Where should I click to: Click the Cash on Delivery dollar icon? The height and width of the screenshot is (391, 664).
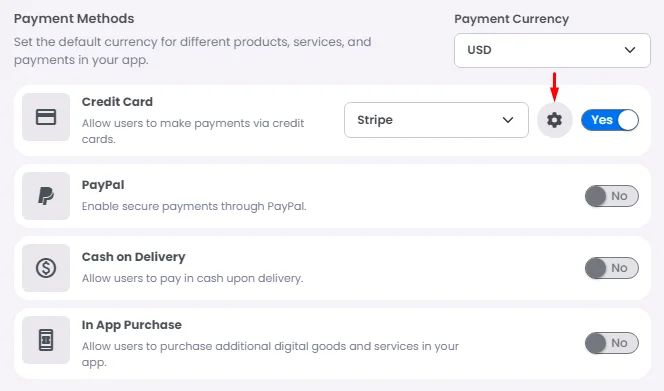[x=46, y=268]
